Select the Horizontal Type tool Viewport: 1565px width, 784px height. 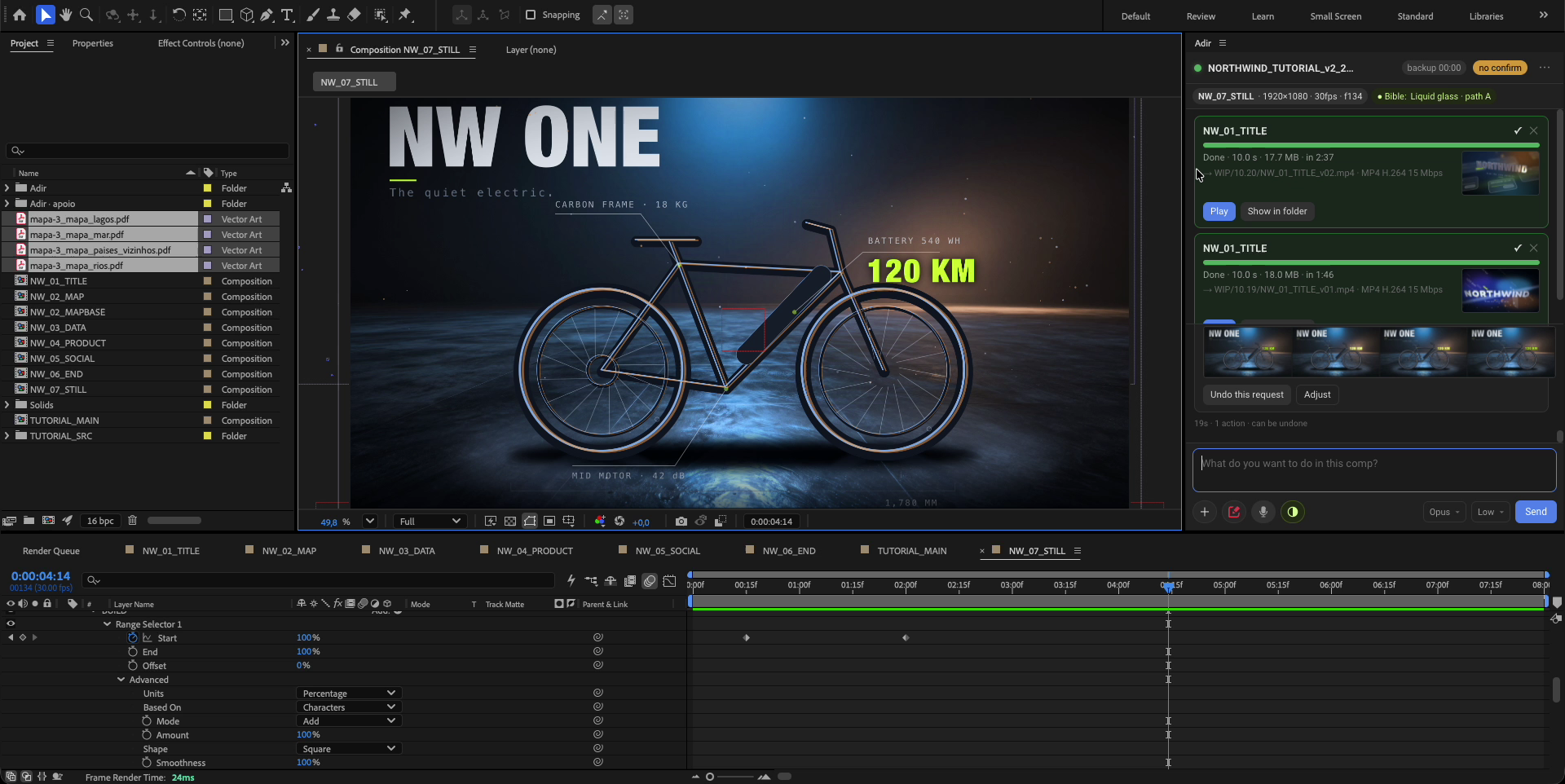[x=288, y=15]
